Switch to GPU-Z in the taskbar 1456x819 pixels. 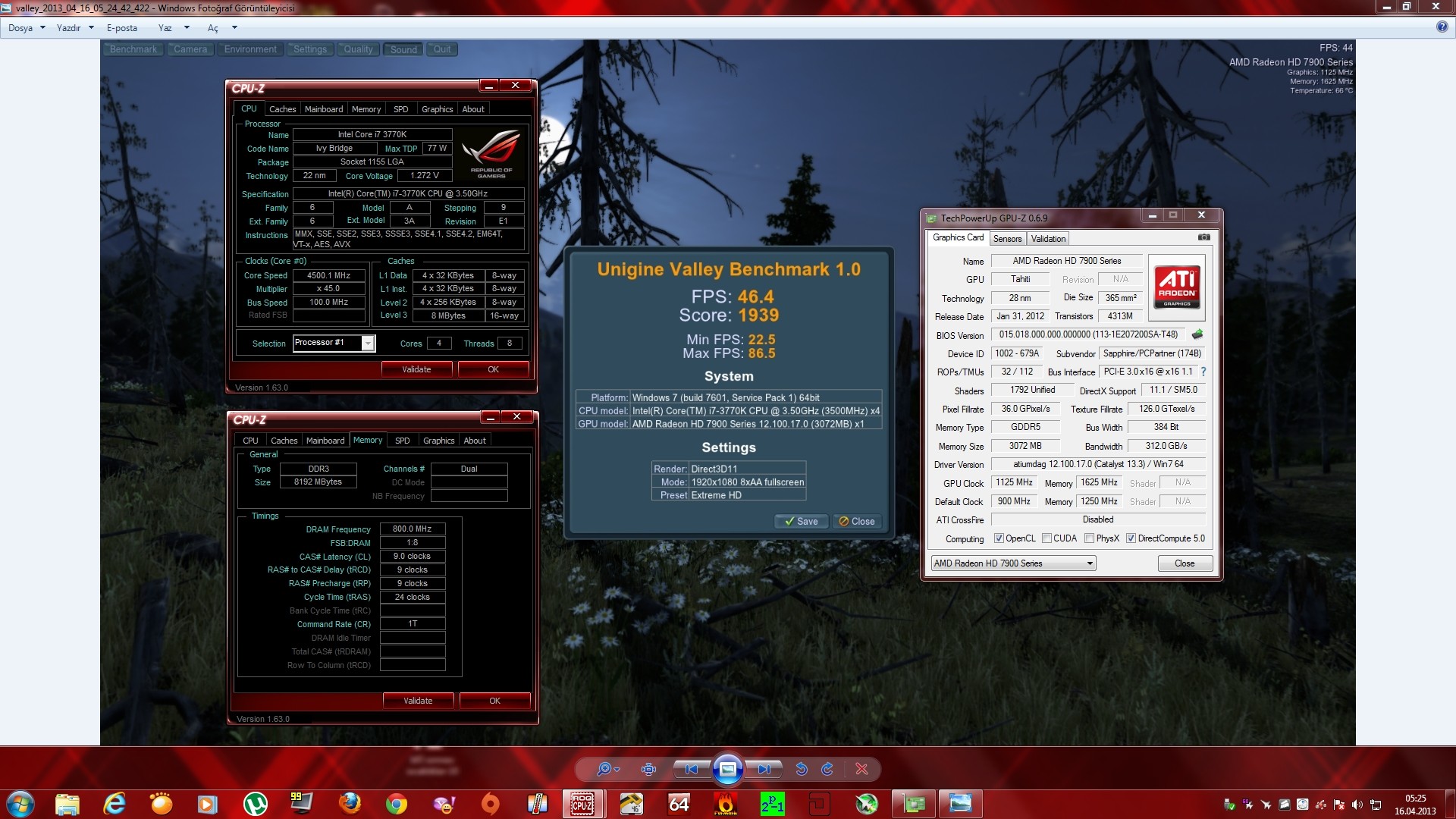(914, 804)
